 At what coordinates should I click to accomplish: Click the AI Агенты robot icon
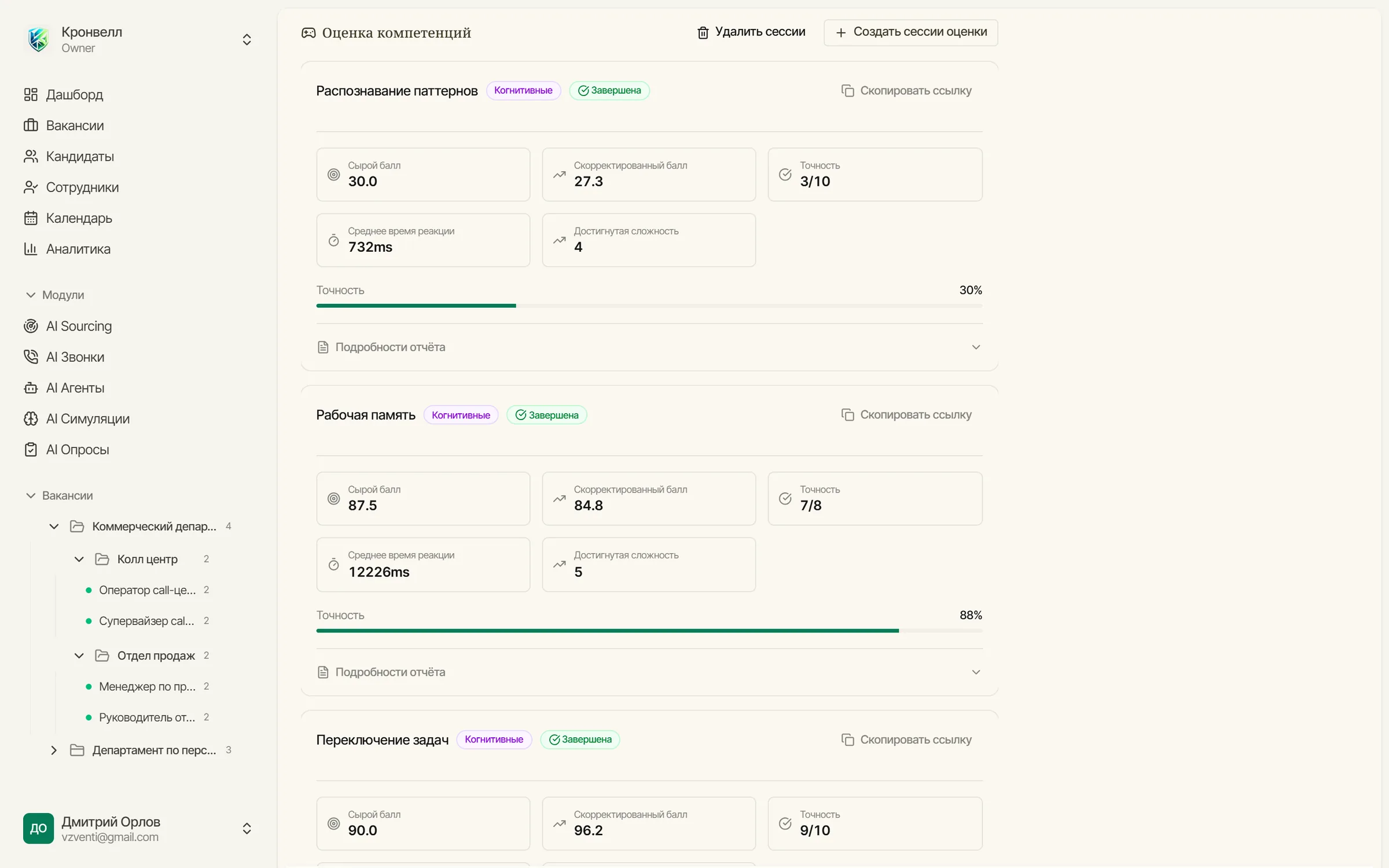tap(31, 388)
